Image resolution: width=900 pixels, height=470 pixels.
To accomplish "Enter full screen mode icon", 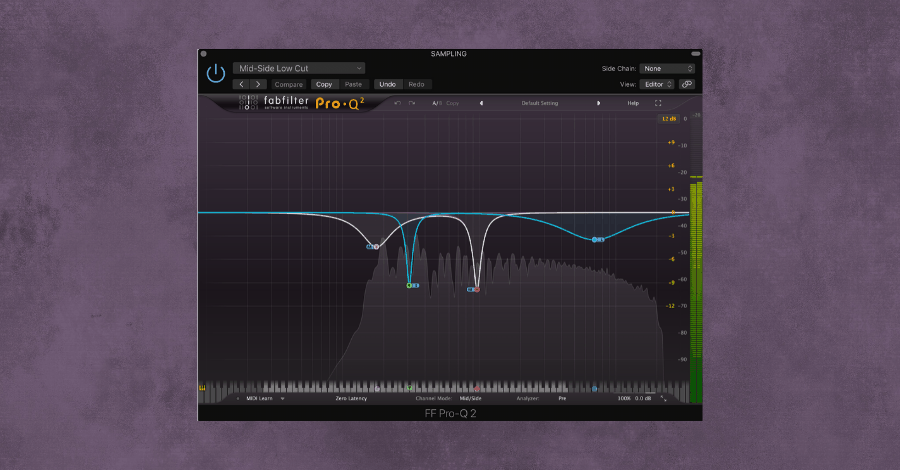I will pyautogui.click(x=658, y=103).
